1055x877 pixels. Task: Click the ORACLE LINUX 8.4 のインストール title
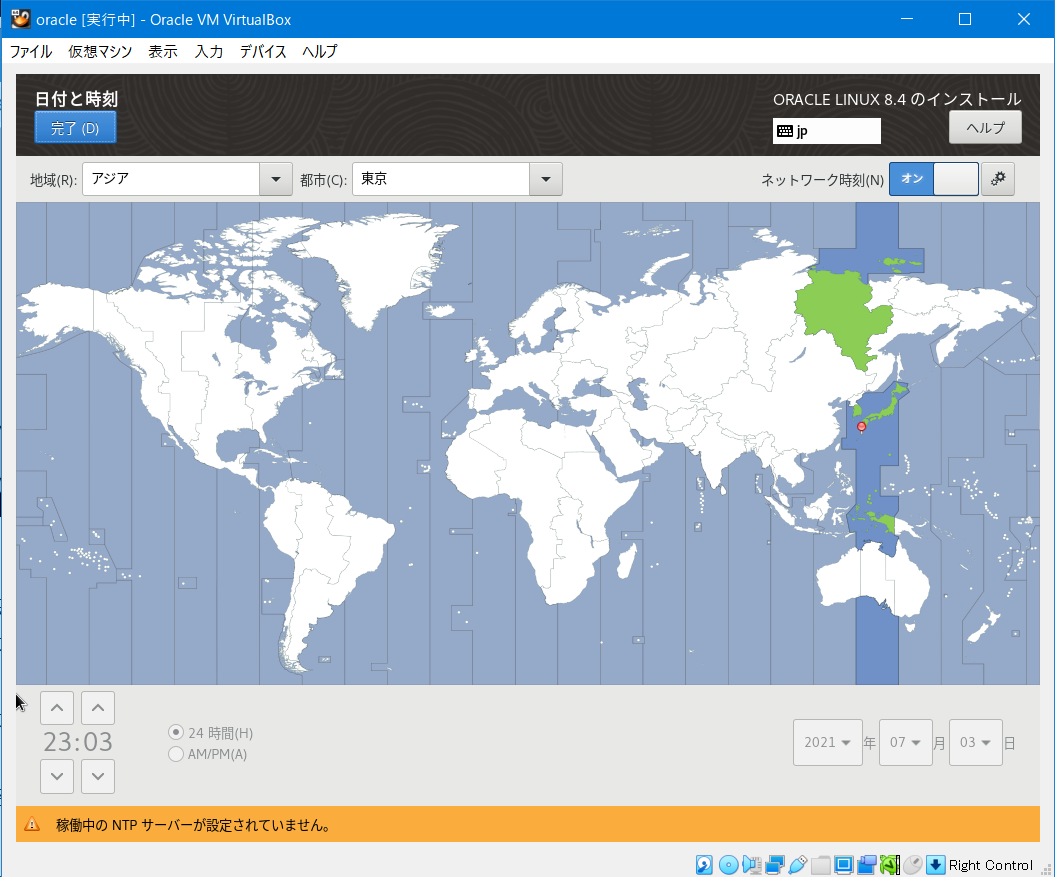[x=897, y=100]
